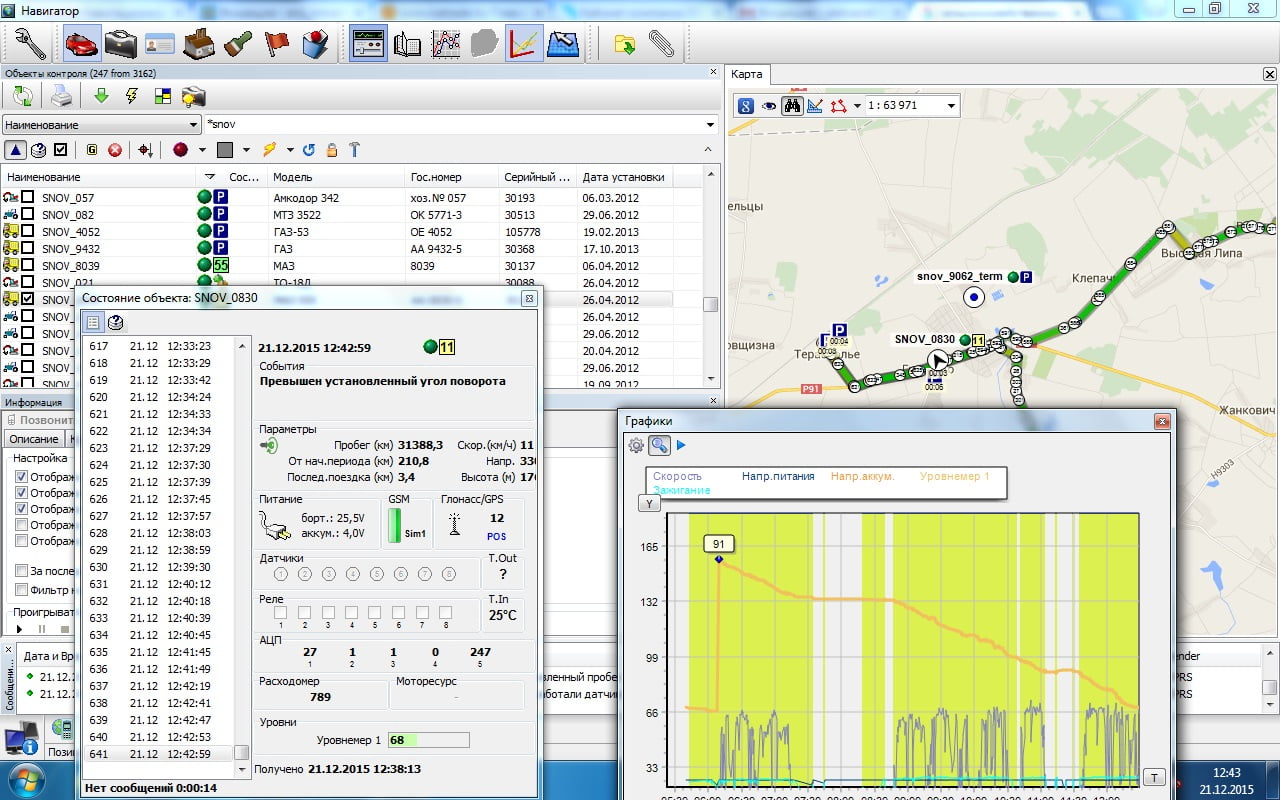Viewport: 1280px width, 800px height.
Task: Sort list by Модель column header
Action: (x=293, y=177)
